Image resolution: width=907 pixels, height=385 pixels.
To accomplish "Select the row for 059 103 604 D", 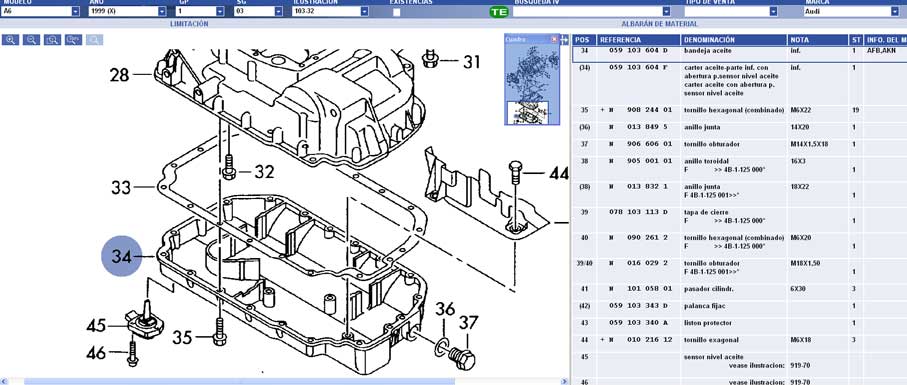I will click(739, 50).
